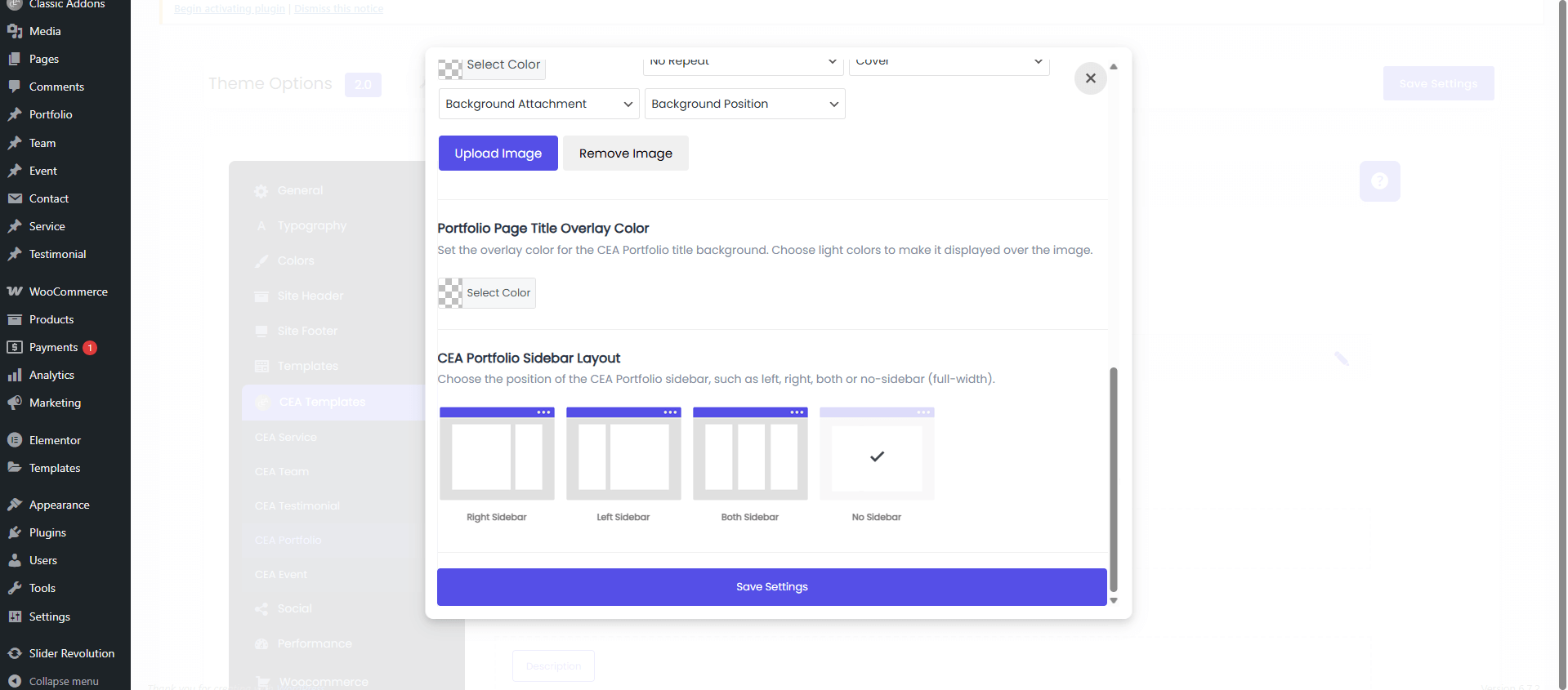The height and width of the screenshot is (690, 1568).
Task: Click the WooCommerce logo icon
Action: tap(15, 292)
